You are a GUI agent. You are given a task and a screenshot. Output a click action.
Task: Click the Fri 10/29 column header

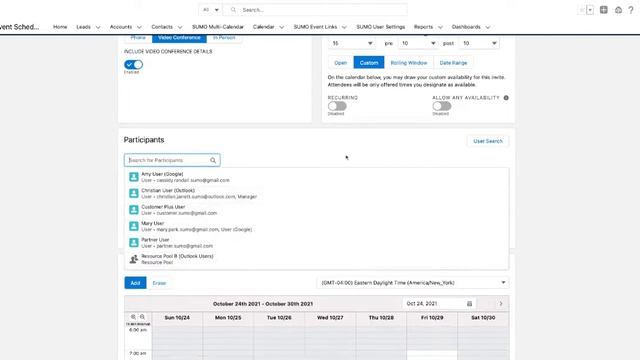click(x=432, y=318)
